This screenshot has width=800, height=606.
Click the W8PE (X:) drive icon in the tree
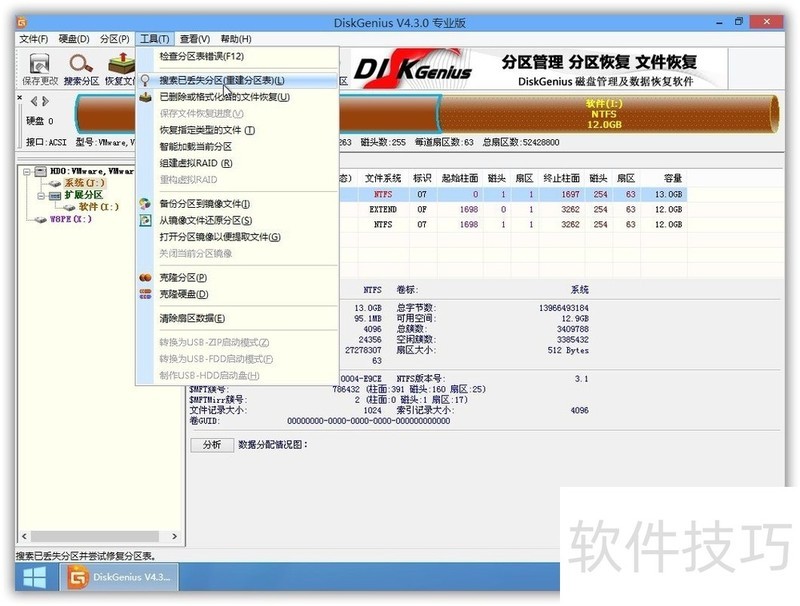40,220
